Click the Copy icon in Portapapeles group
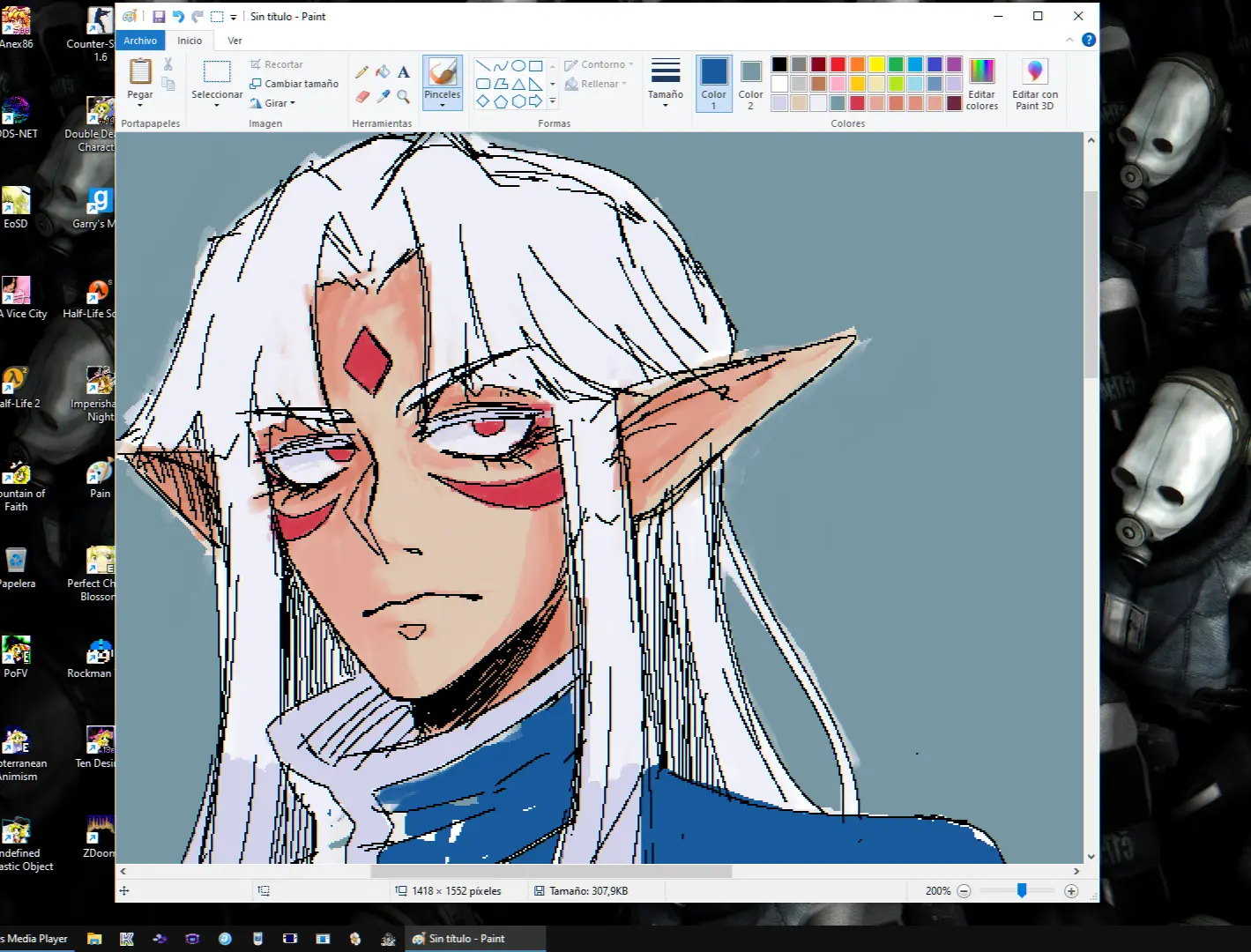The image size is (1251, 952). point(168,85)
